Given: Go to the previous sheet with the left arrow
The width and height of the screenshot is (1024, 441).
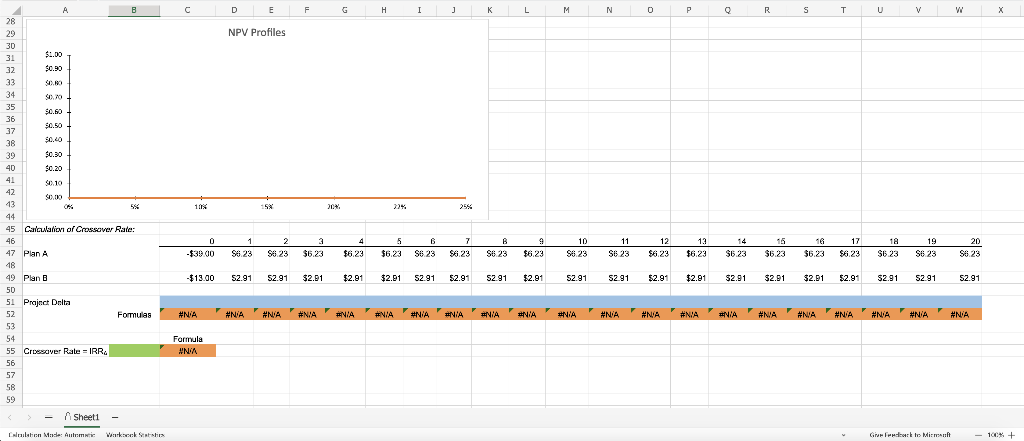Looking at the screenshot, I should point(11,417).
